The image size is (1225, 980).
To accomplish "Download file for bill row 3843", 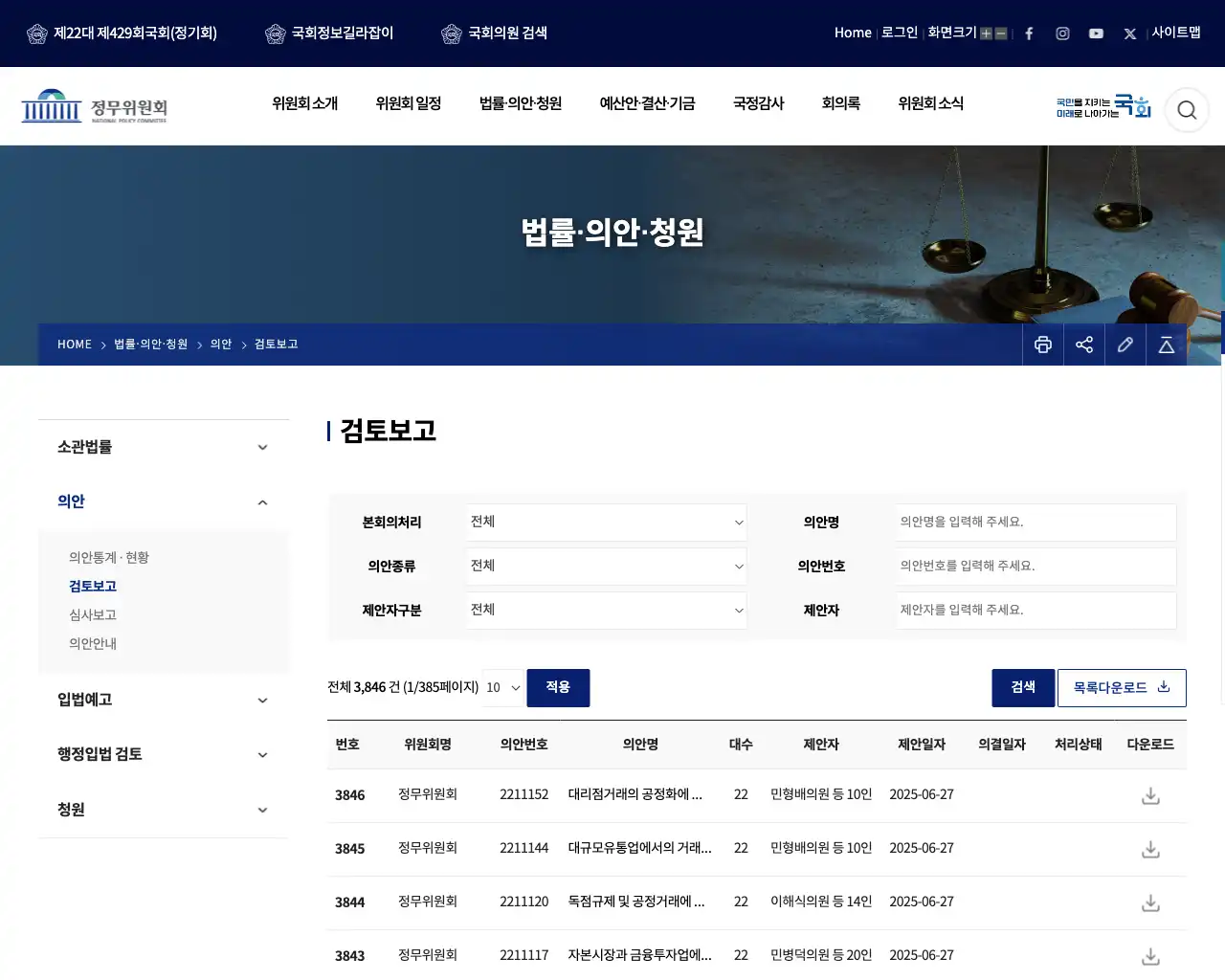I will pos(1150,956).
